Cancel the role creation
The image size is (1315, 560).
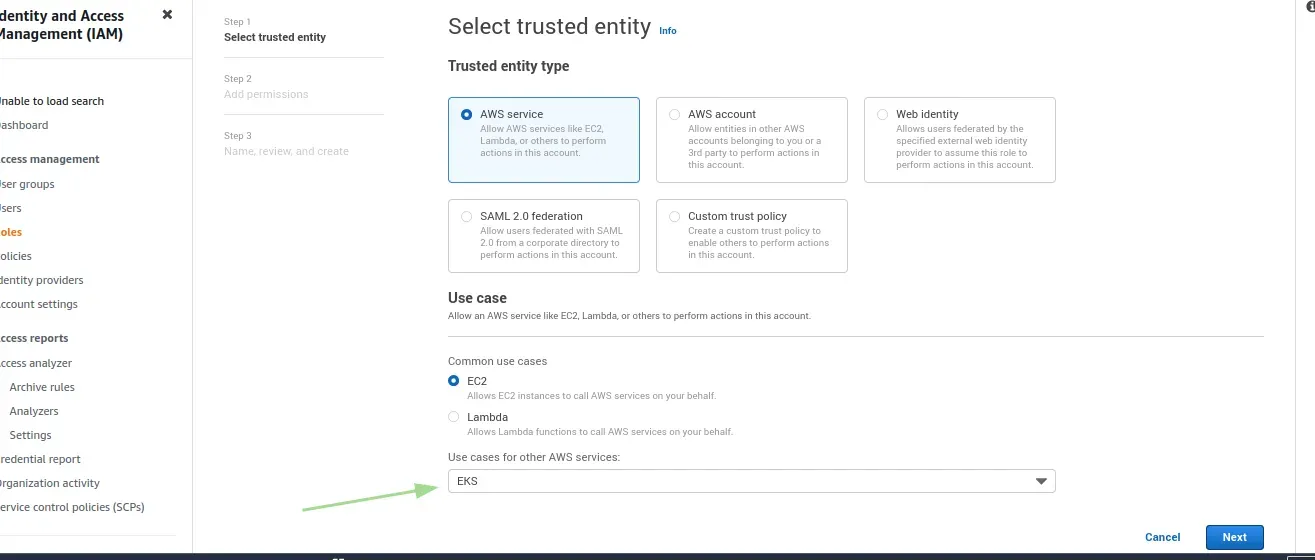point(1162,537)
